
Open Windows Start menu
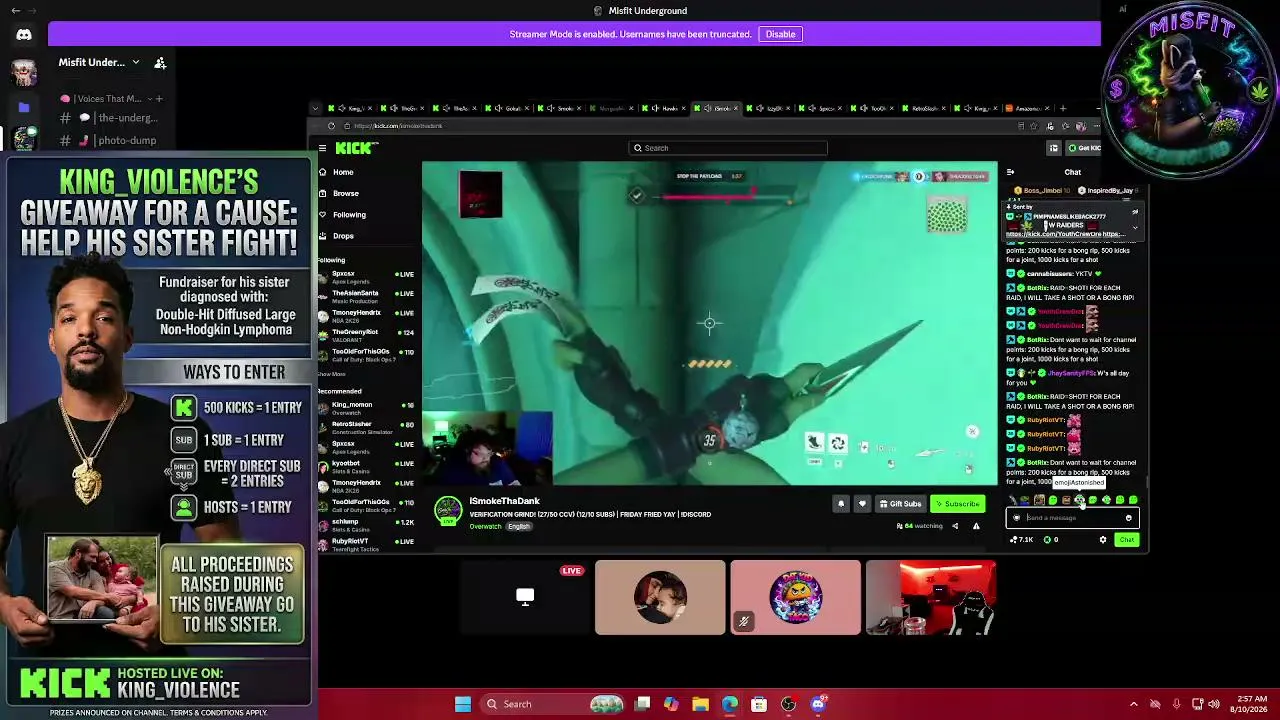pyautogui.click(x=463, y=704)
